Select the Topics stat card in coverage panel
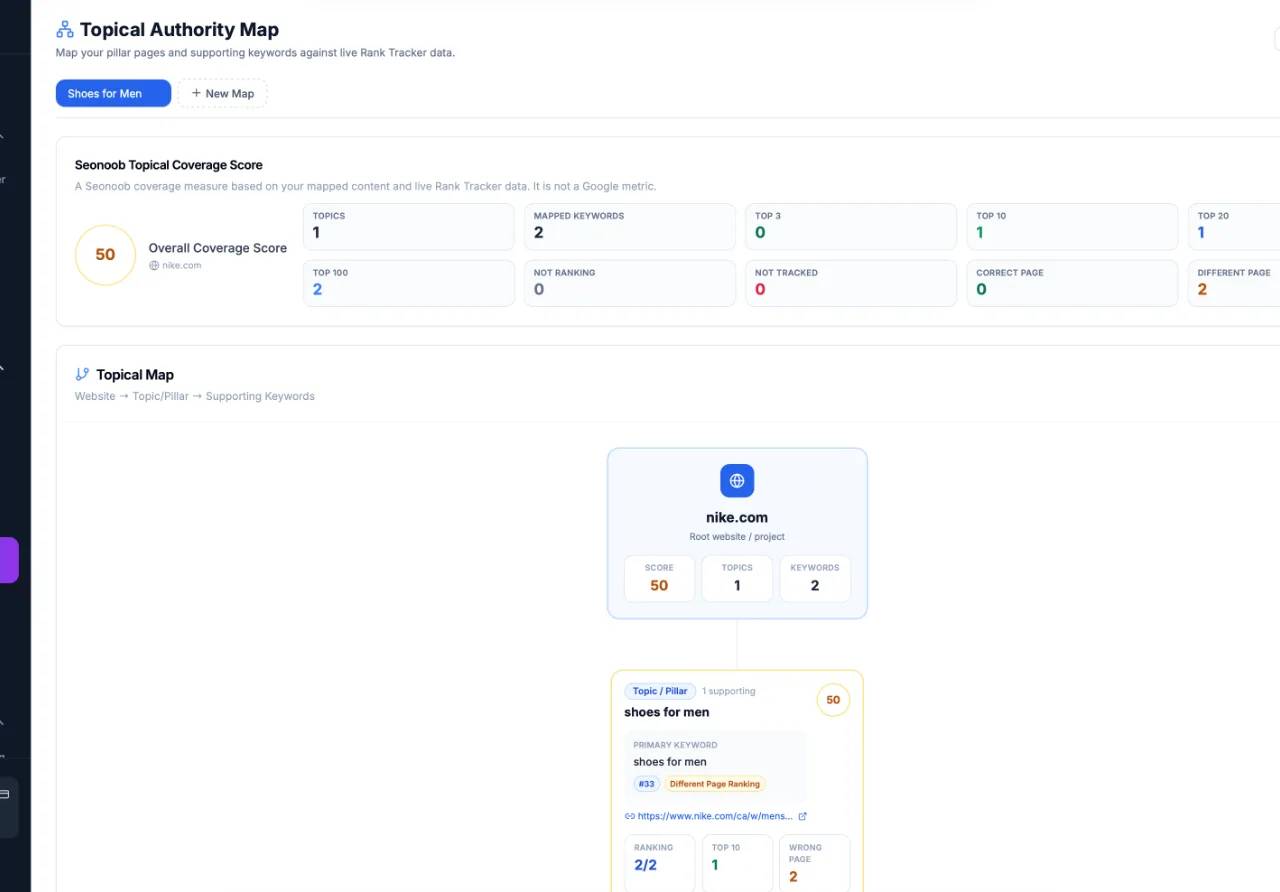 (409, 227)
